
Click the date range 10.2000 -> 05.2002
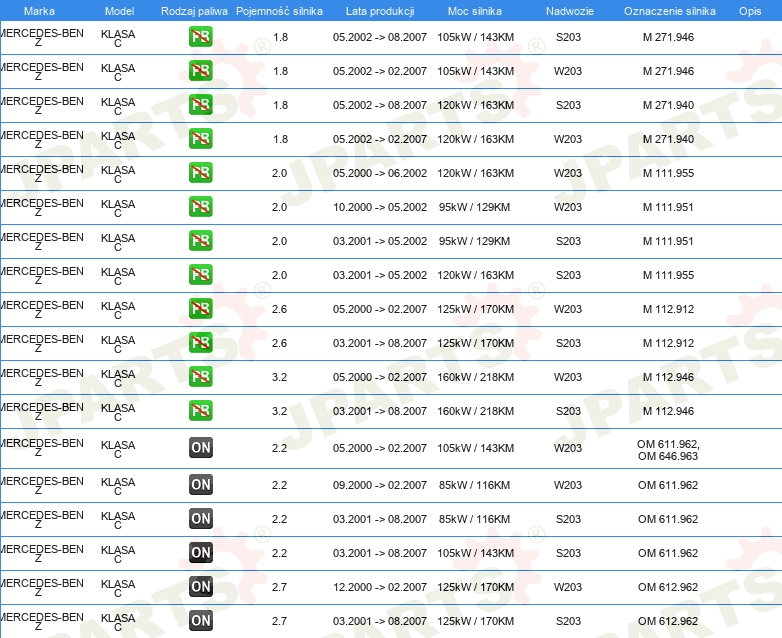pyautogui.click(x=380, y=207)
